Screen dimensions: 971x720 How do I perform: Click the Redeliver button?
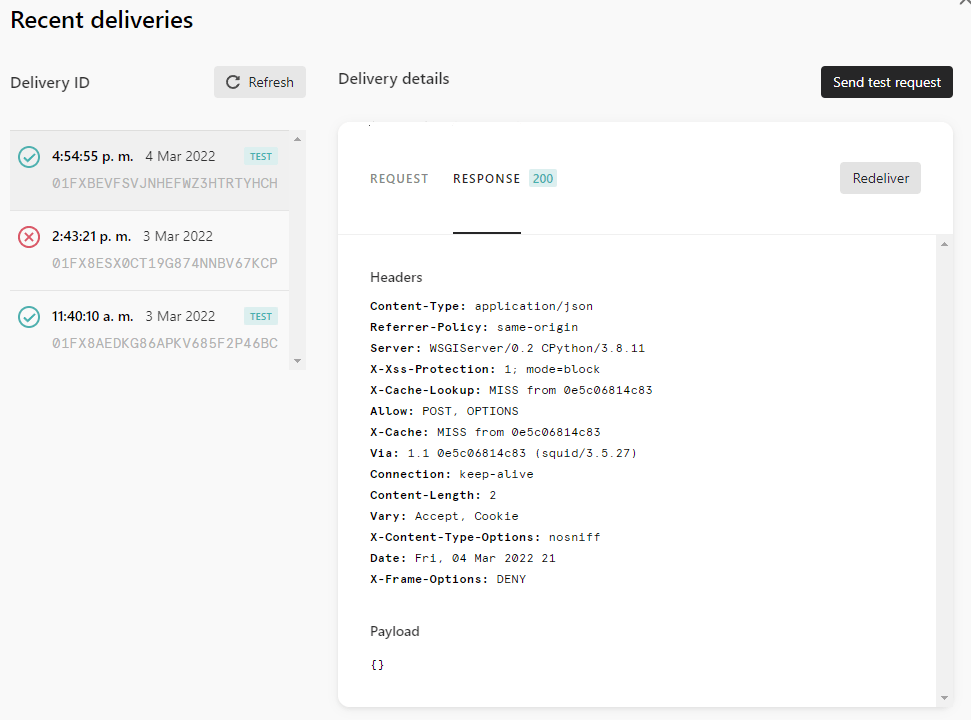point(881,178)
